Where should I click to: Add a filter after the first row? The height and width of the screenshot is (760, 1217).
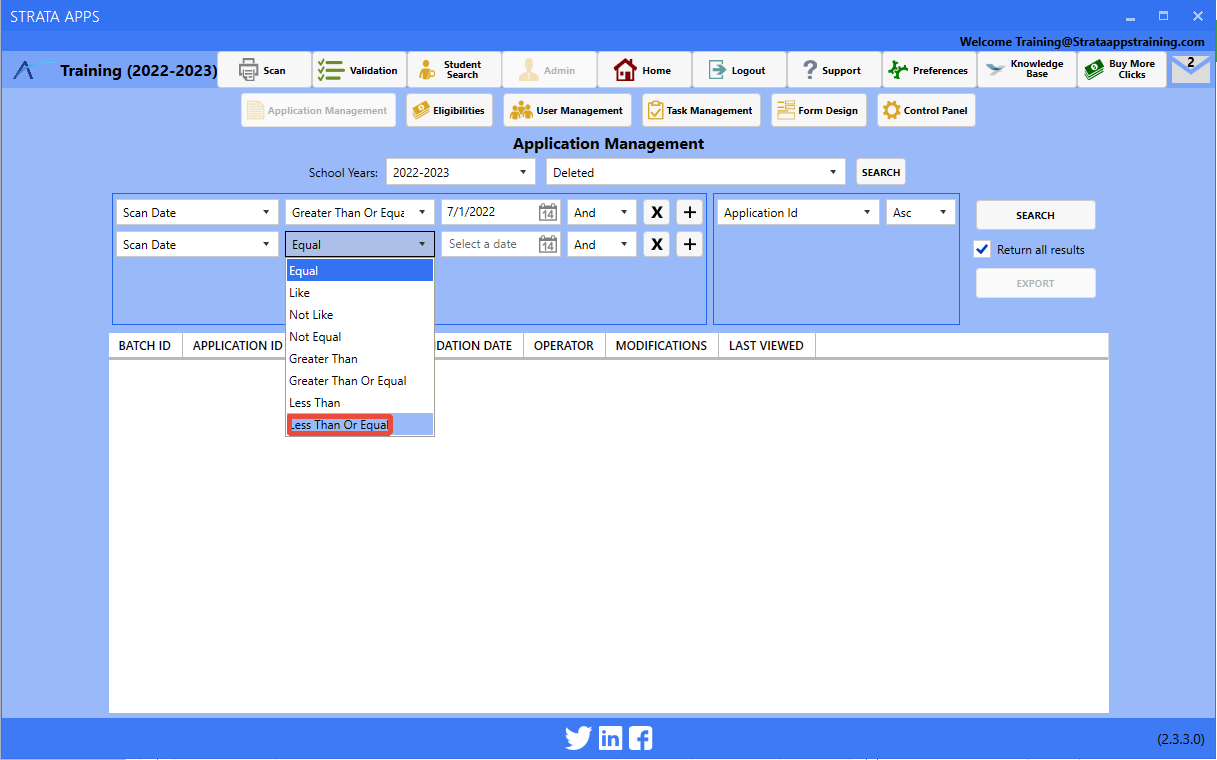[x=689, y=212]
